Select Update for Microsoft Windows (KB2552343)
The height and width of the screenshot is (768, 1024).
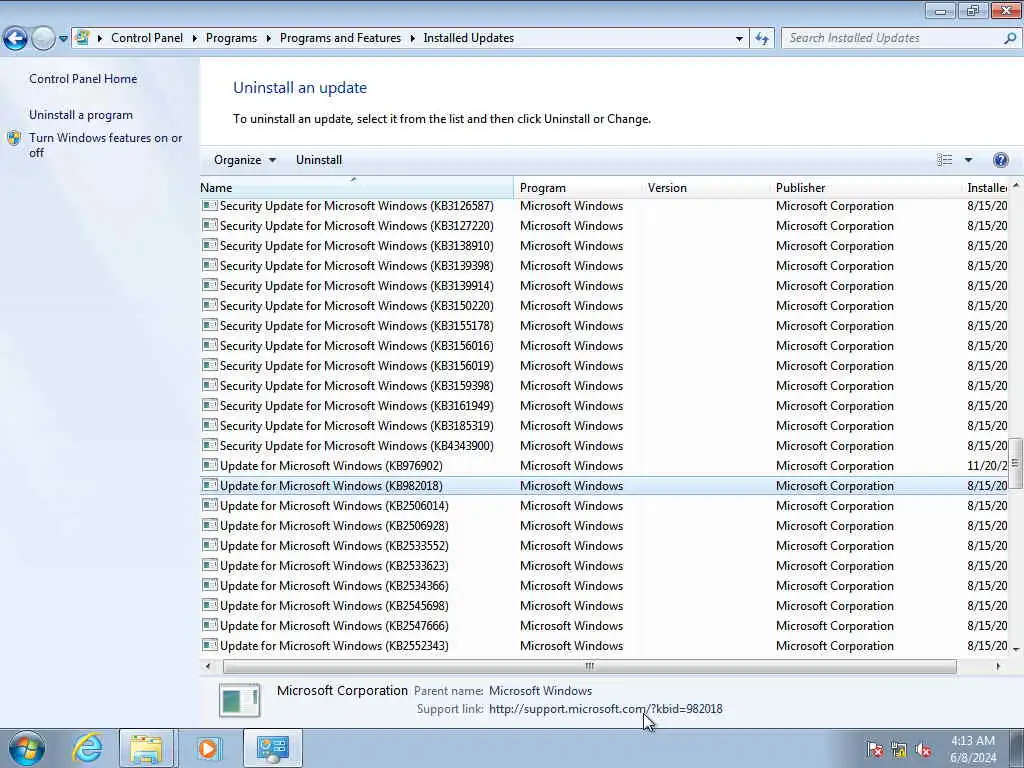tap(334, 646)
